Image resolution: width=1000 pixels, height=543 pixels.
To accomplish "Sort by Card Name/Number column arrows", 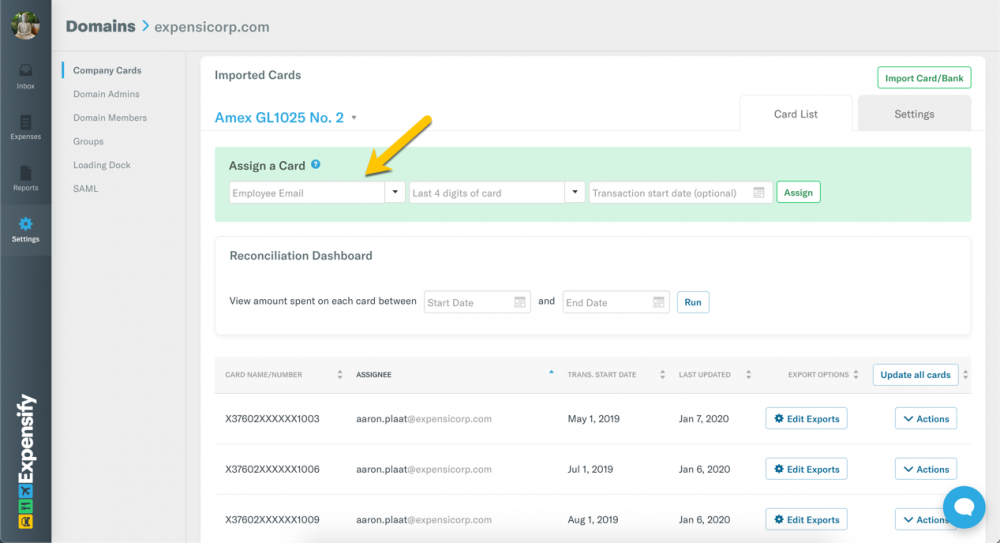I will (340, 375).
